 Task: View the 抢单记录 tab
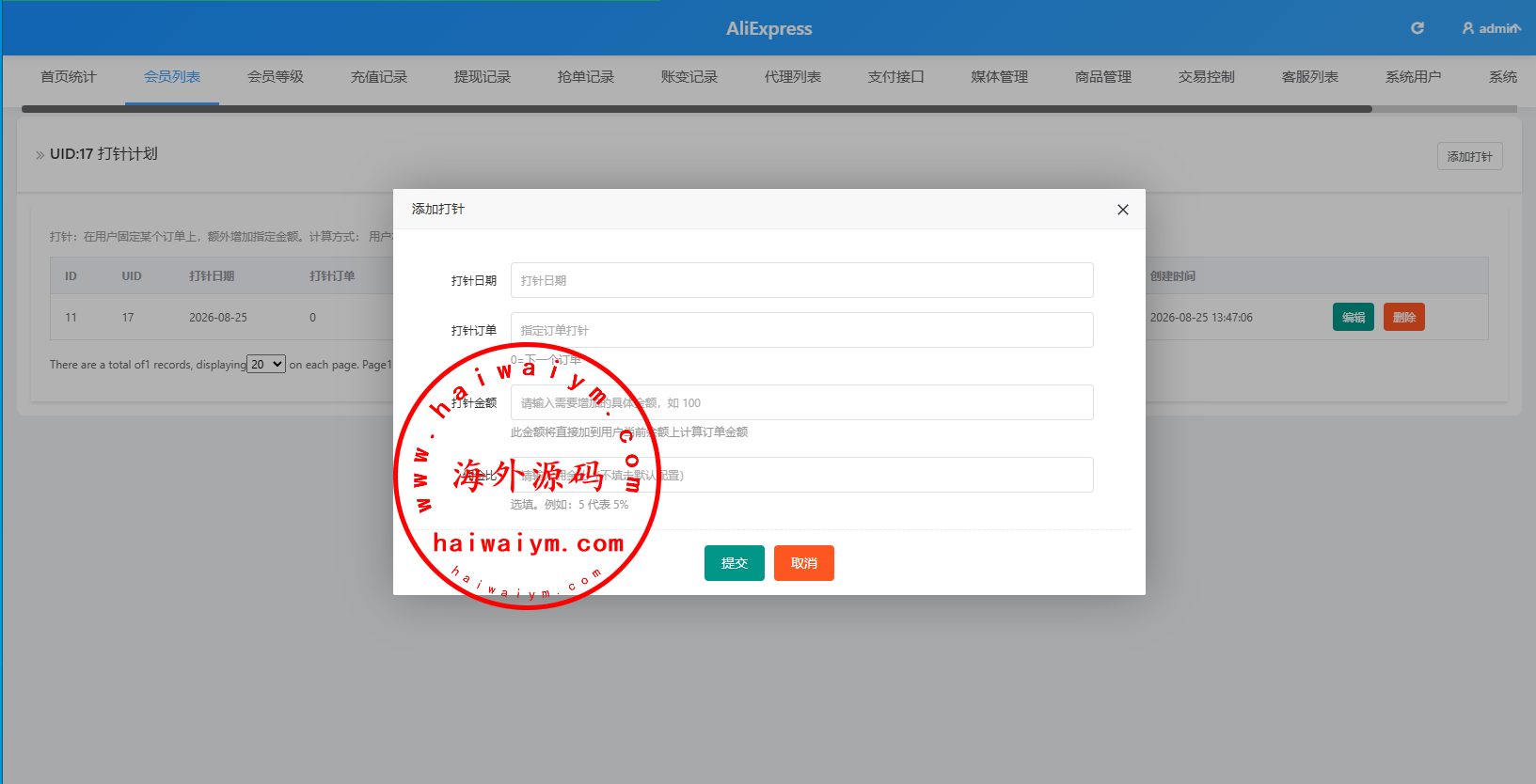(x=586, y=77)
